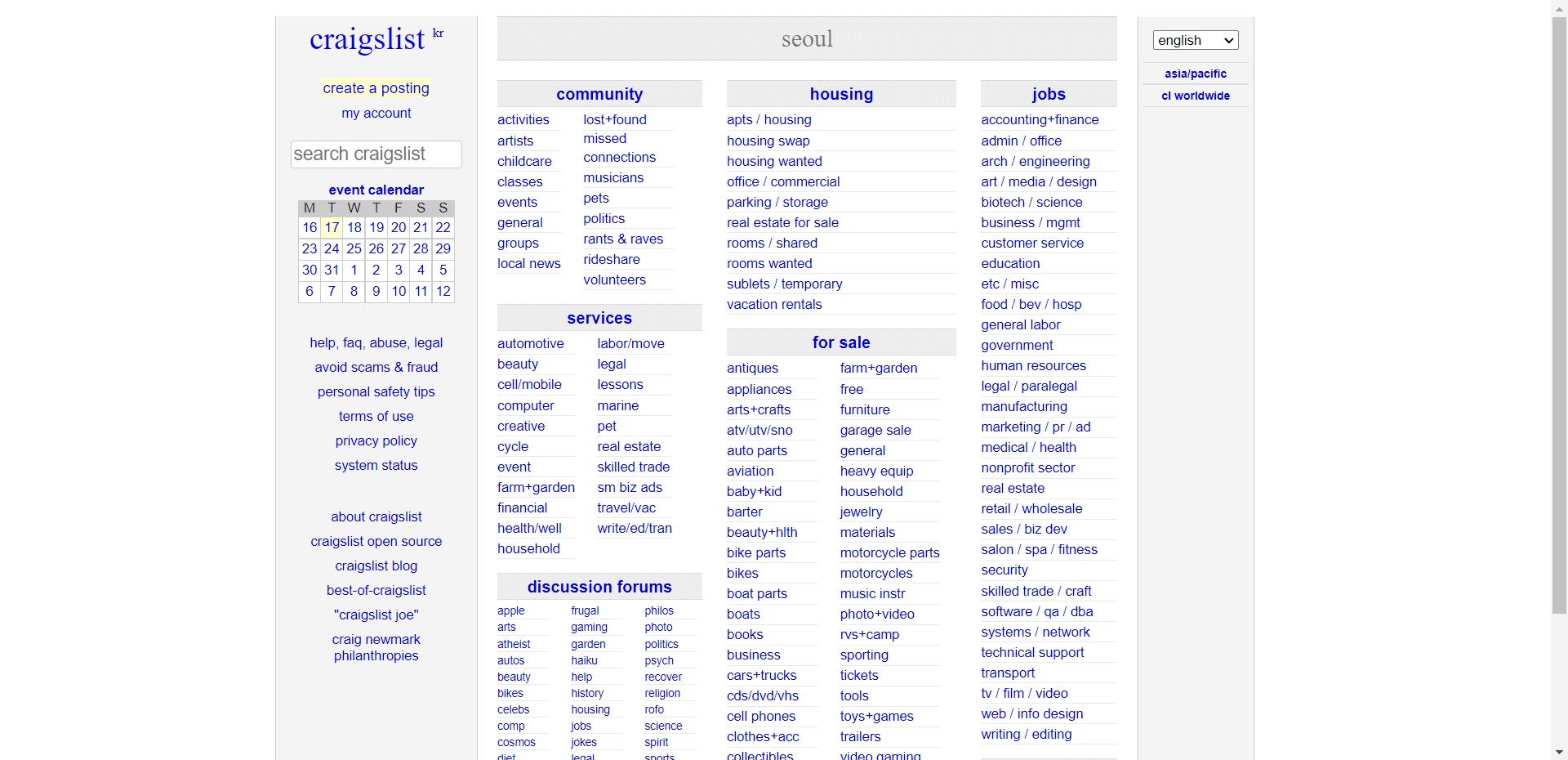Open the event calendar link
1568x760 pixels.
click(376, 190)
